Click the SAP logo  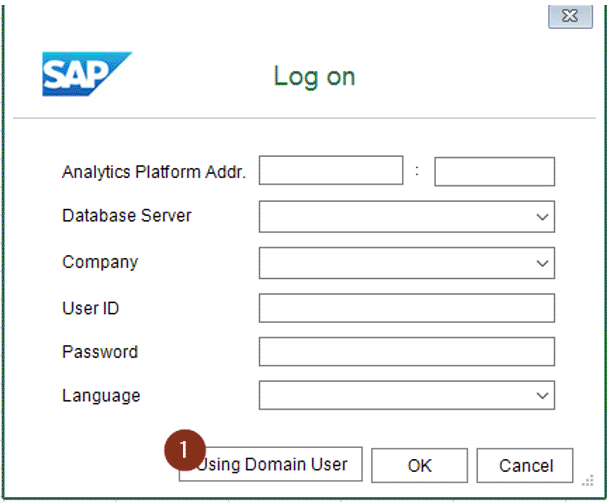coord(86,74)
